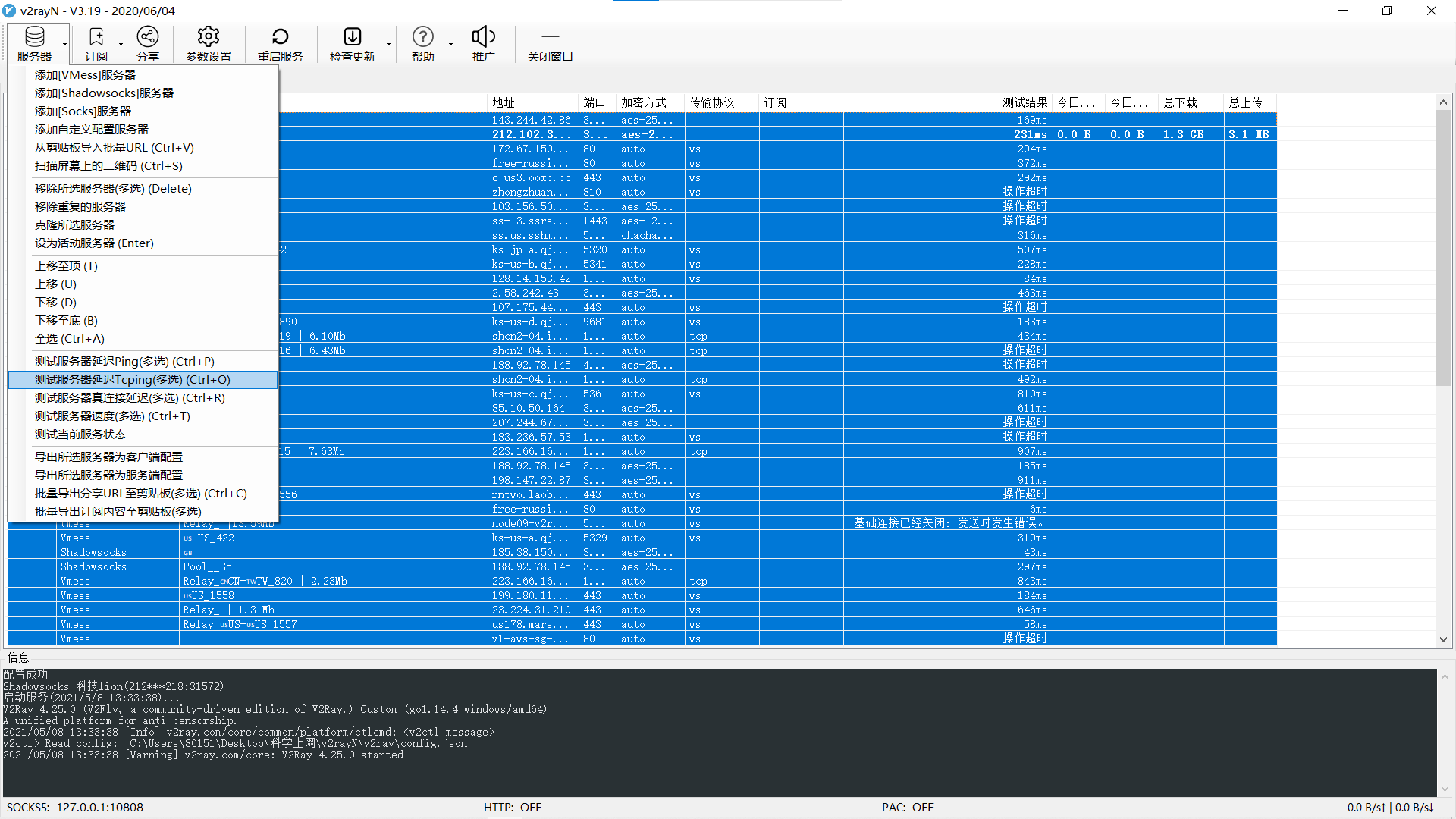The width and height of the screenshot is (1456, 819).
Task: Click the v2rayN app icon in title bar
Action: point(9,11)
